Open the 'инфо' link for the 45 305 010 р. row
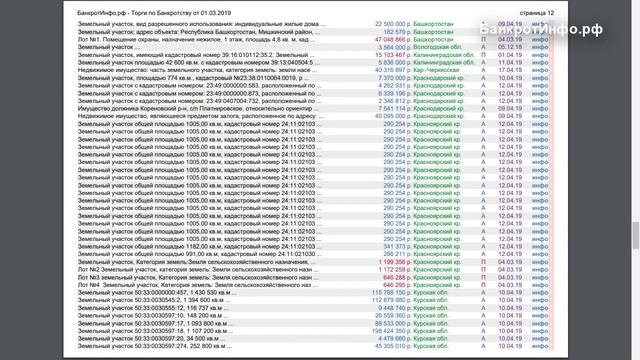 tap(540, 346)
